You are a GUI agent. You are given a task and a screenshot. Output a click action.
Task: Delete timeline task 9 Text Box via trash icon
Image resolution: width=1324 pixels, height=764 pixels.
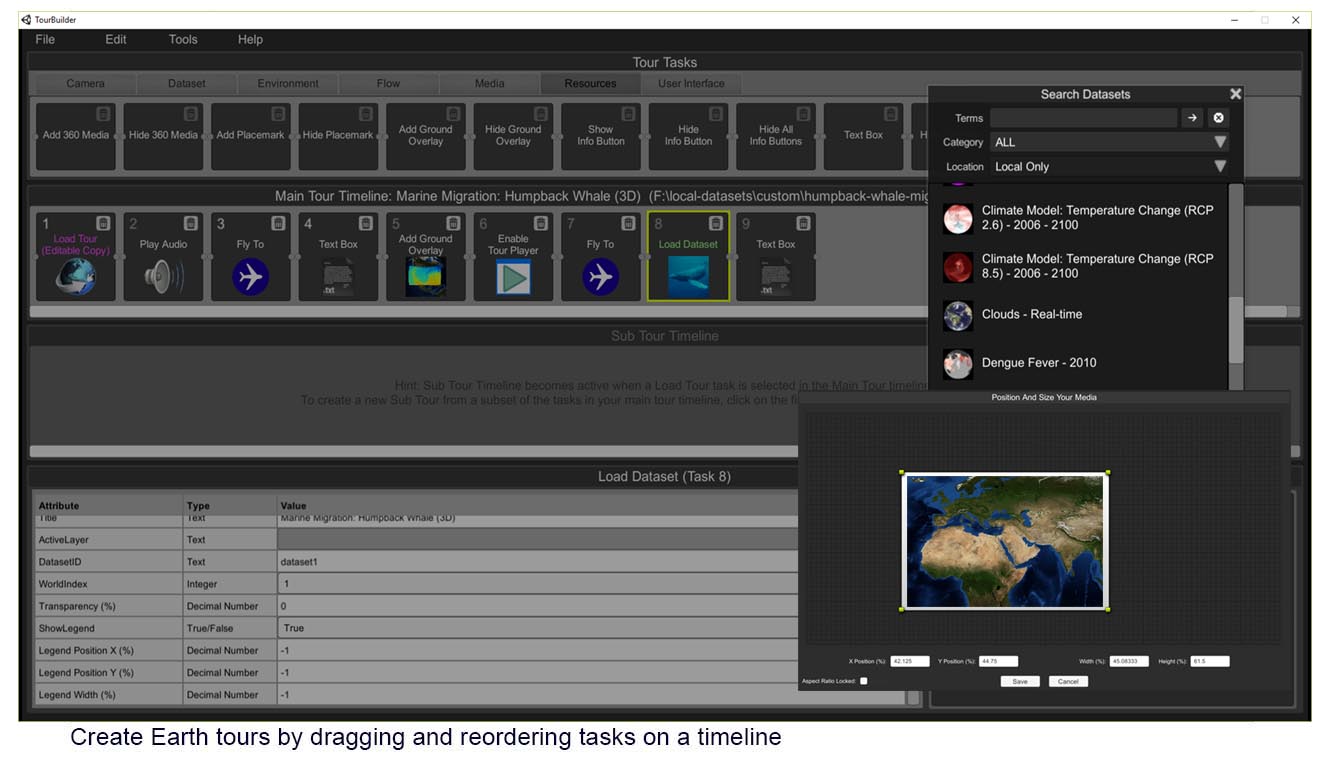click(804, 223)
